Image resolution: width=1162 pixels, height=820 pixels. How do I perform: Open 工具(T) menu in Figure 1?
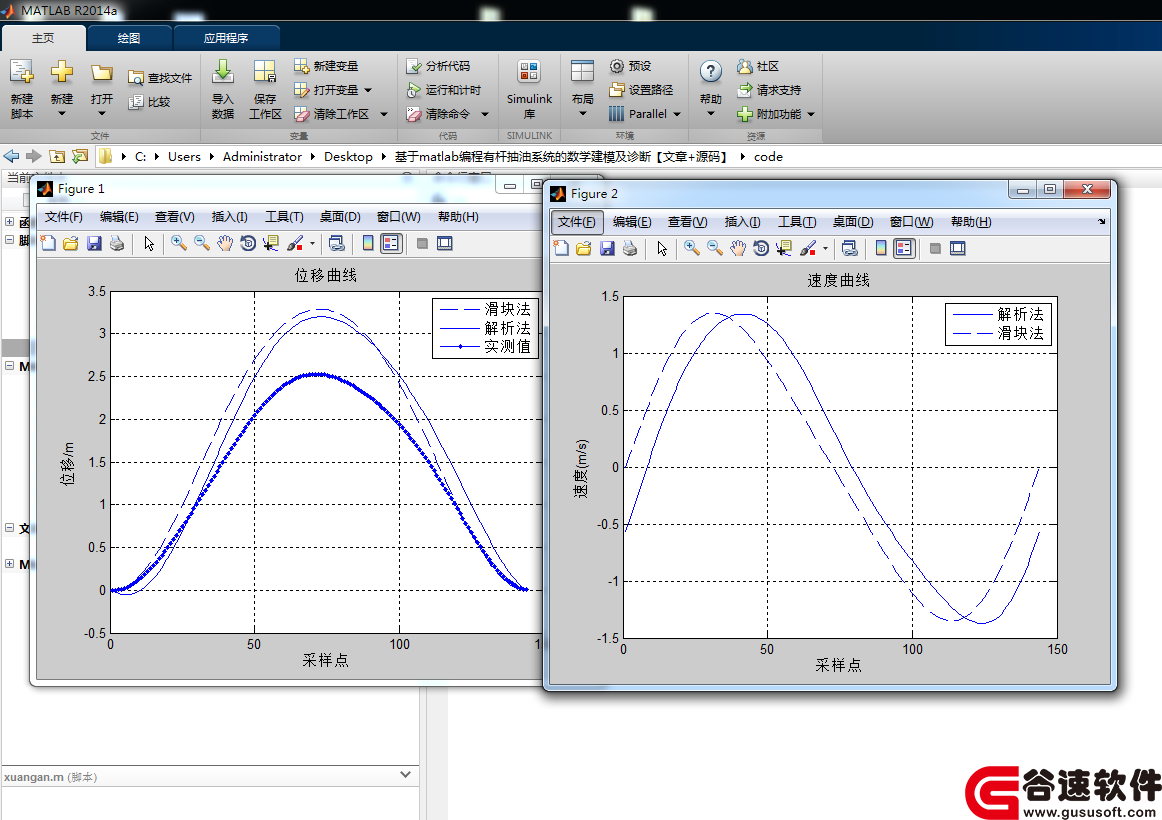click(x=285, y=217)
